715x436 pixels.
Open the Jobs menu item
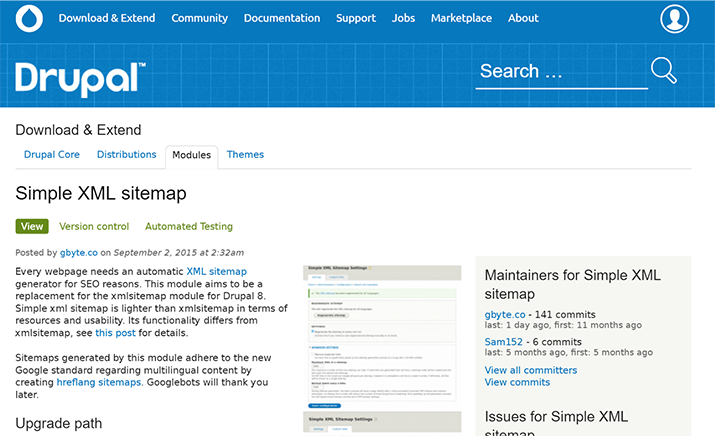pyautogui.click(x=404, y=18)
